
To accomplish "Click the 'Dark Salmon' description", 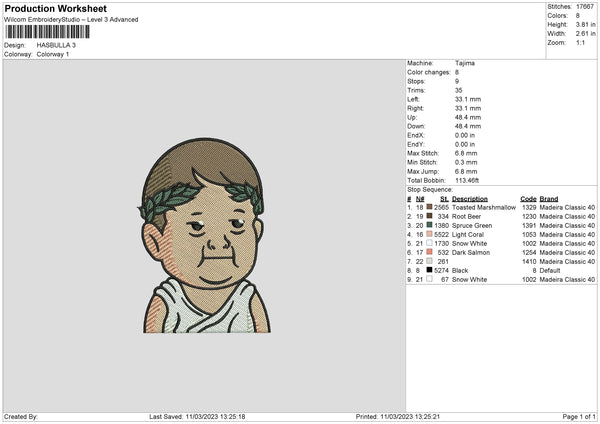I will tap(471, 252).
